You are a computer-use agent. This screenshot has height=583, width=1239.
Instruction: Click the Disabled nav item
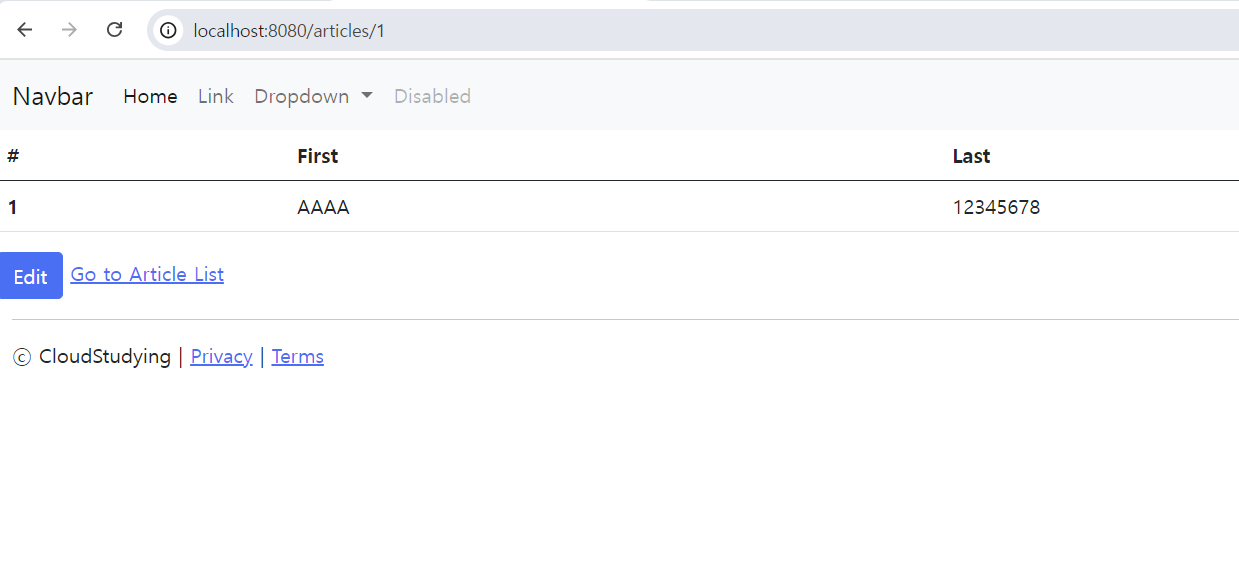(x=432, y=96)
